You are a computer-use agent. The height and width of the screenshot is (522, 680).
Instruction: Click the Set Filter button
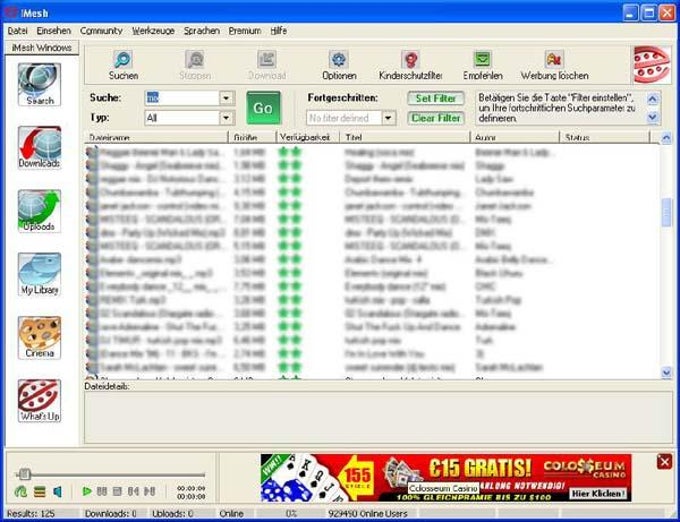pyautogui.click(x=436, y=98)
